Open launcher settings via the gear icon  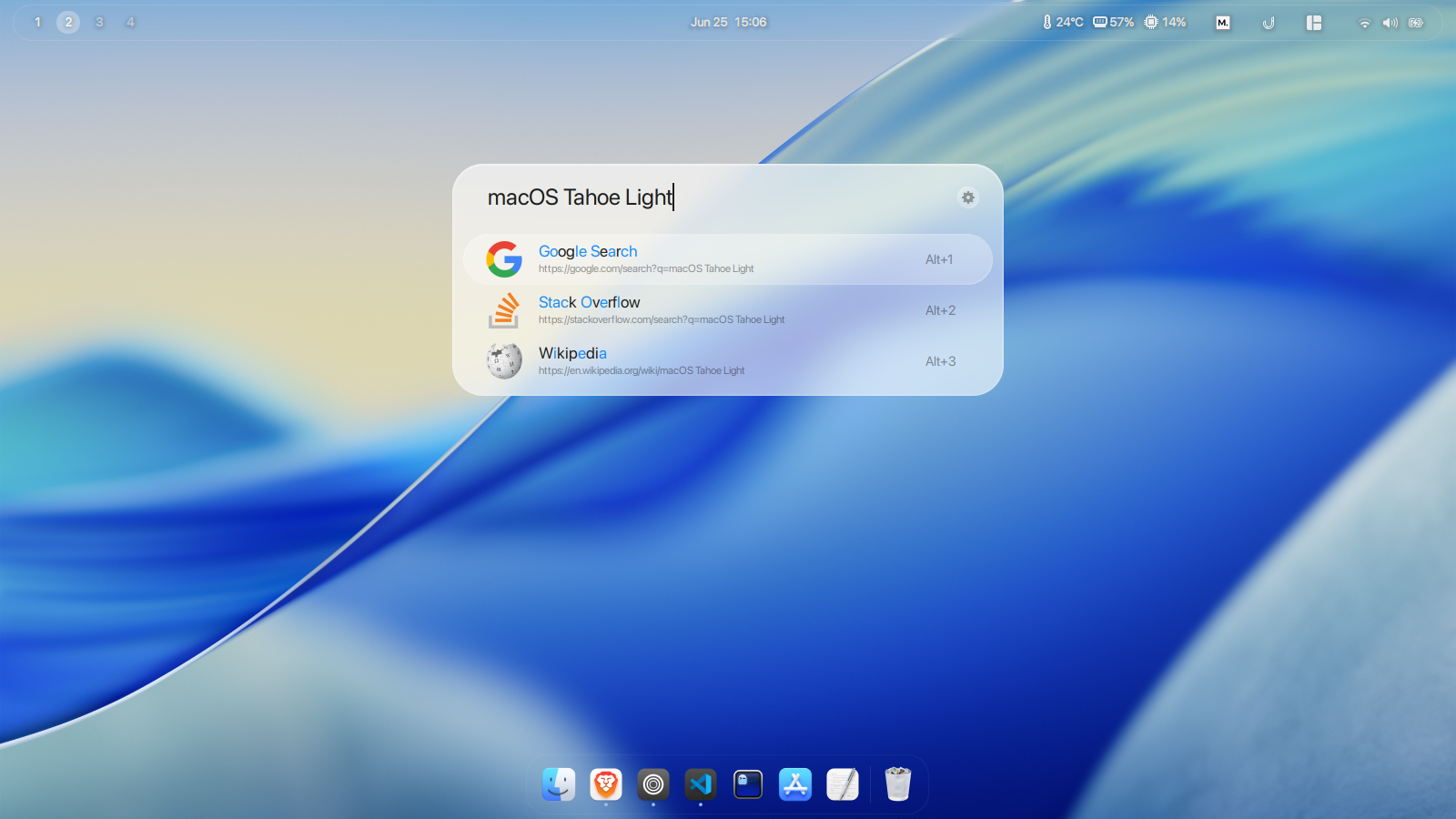(967, 197)
